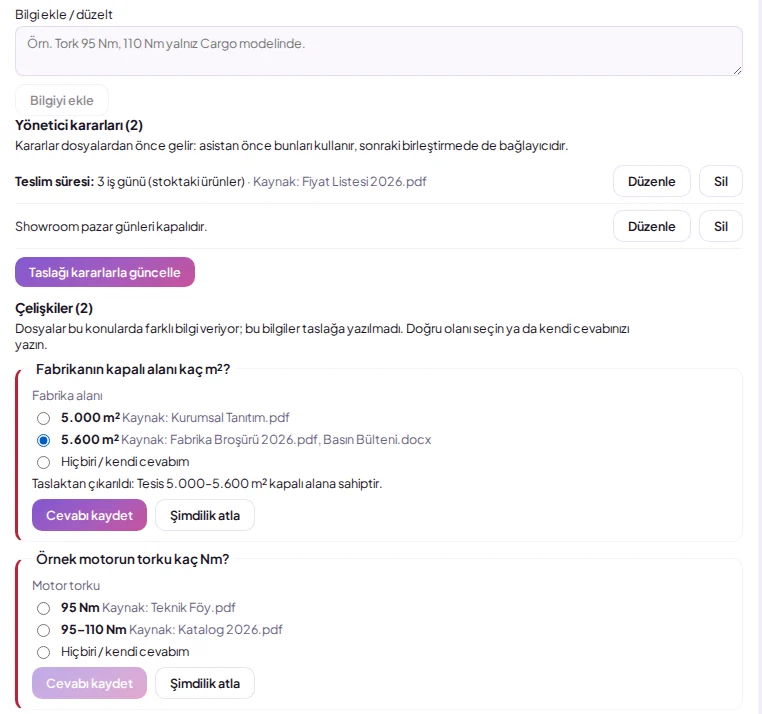762x714 pixels.
Task: Select the 5.000 m² radio option
Action: click(x=43, y=418)
